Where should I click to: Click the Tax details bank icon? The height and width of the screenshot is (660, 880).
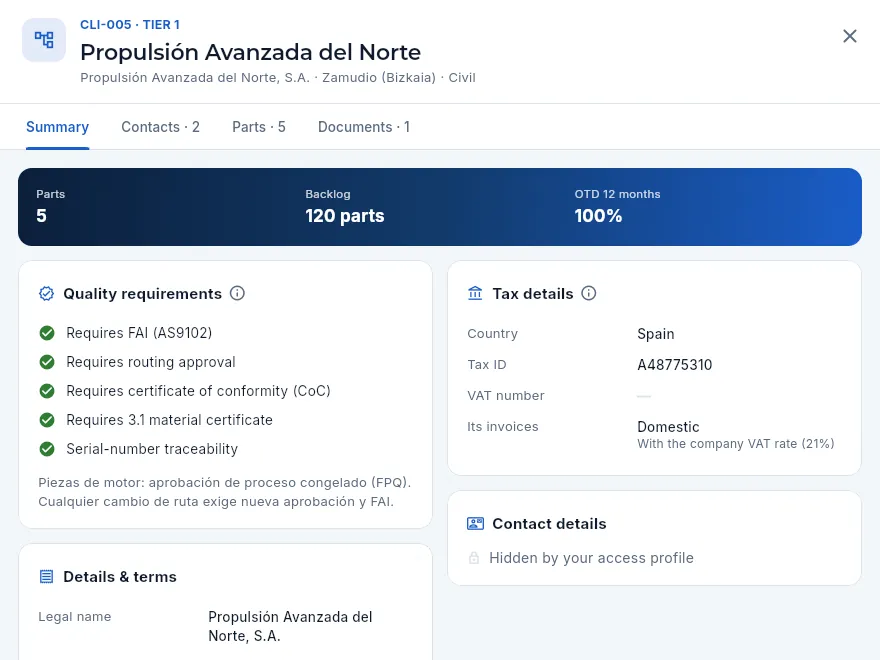click(x=475, y=294)
